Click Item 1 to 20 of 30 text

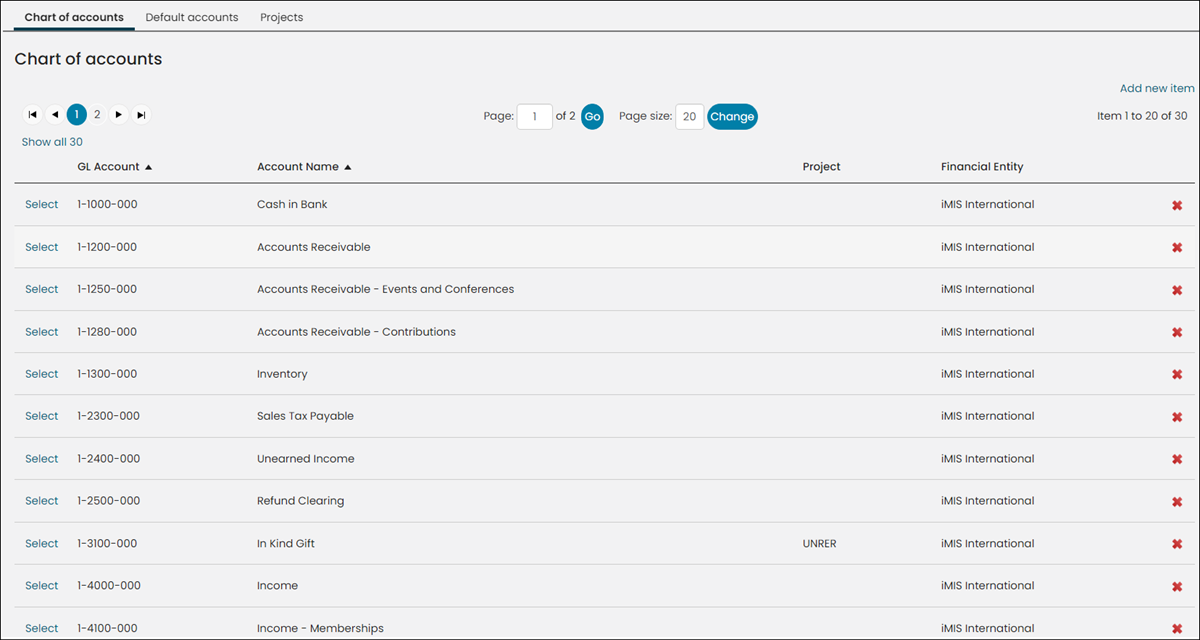click(1142, 116)
